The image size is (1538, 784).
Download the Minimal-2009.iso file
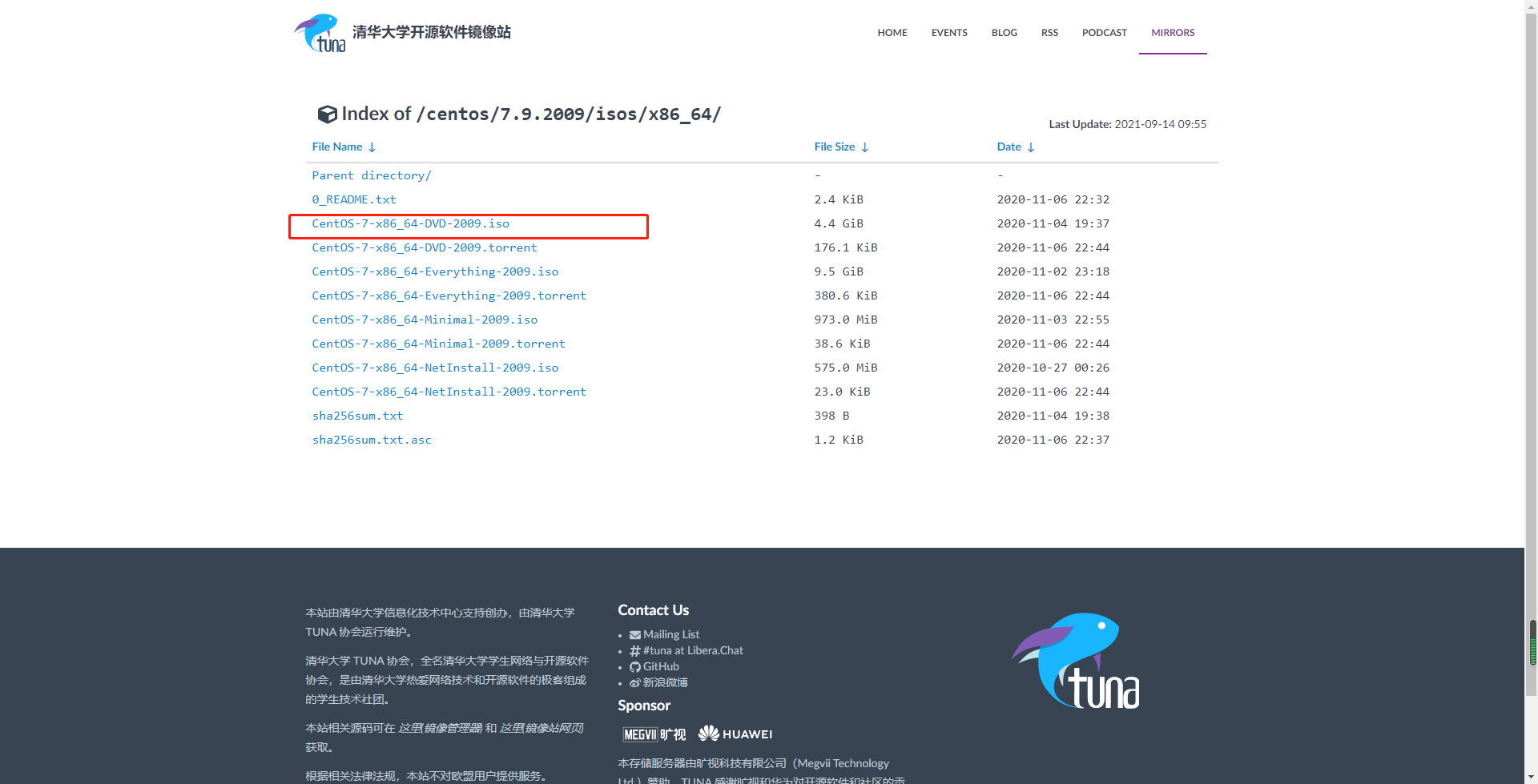click(x=425, y=320)
